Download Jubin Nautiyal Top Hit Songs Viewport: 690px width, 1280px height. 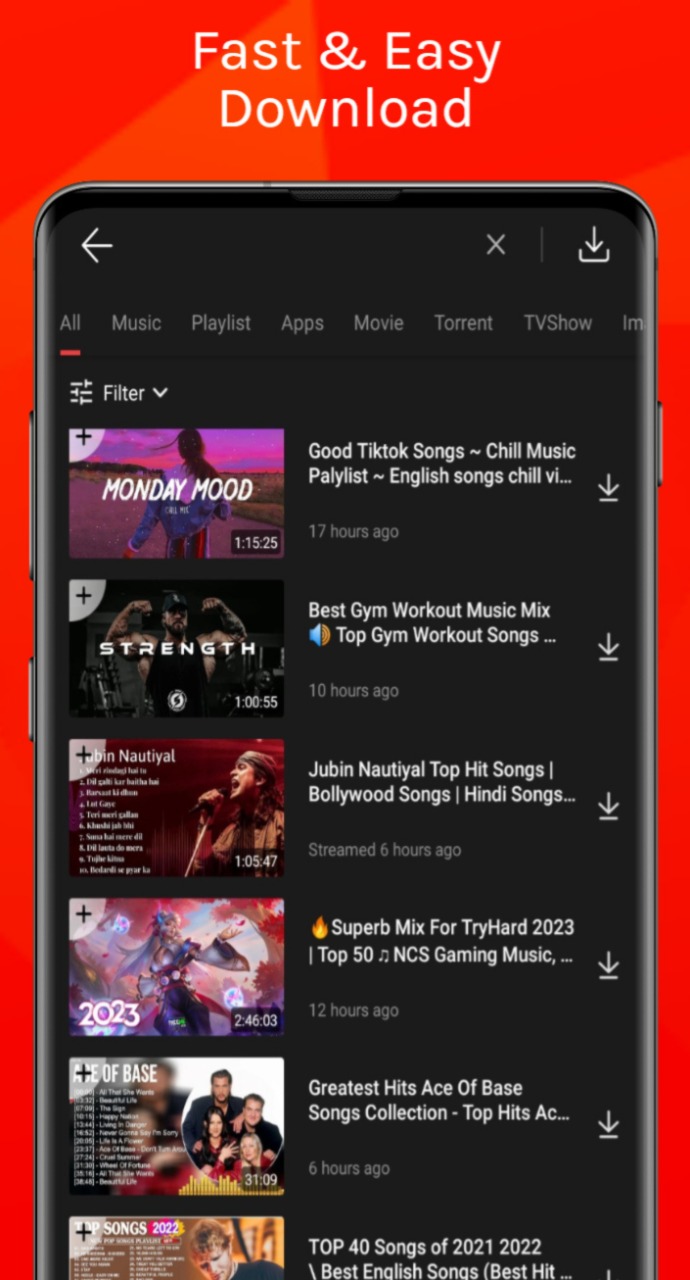608,807
